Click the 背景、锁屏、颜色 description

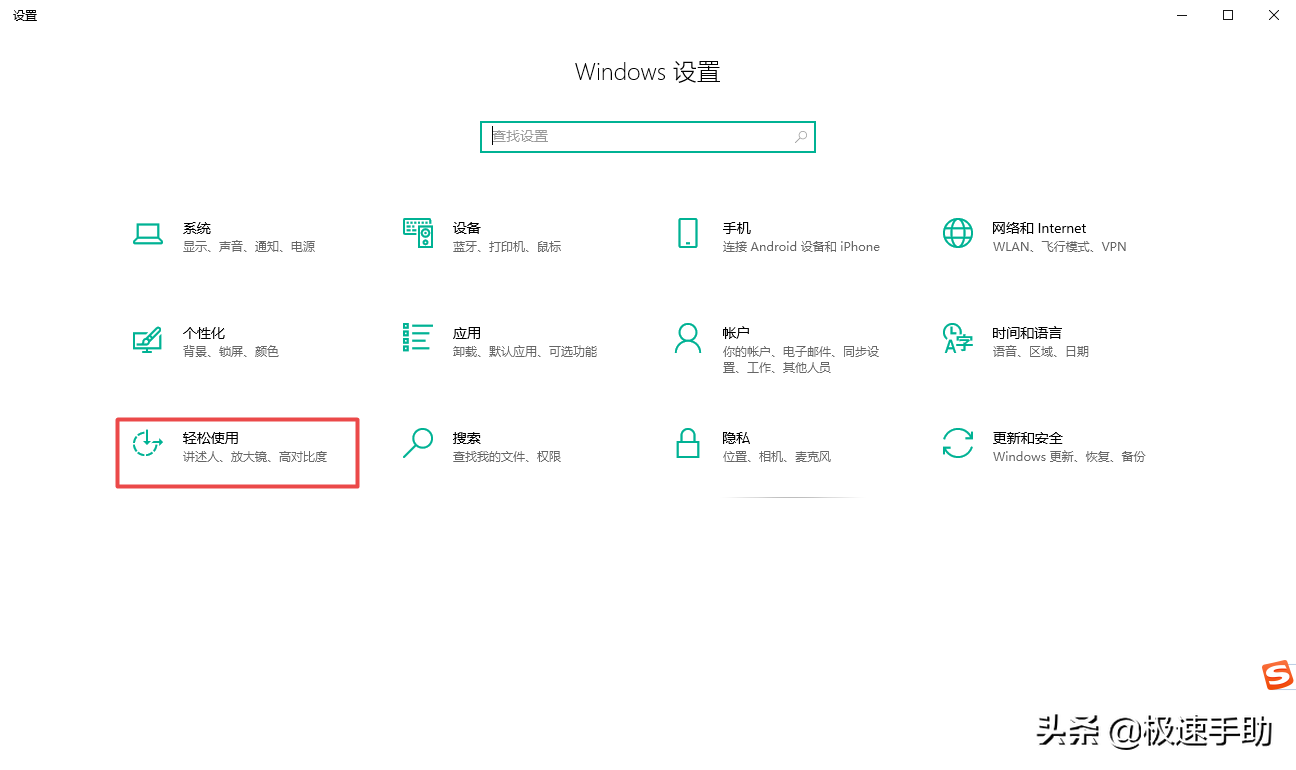(231, 352)
